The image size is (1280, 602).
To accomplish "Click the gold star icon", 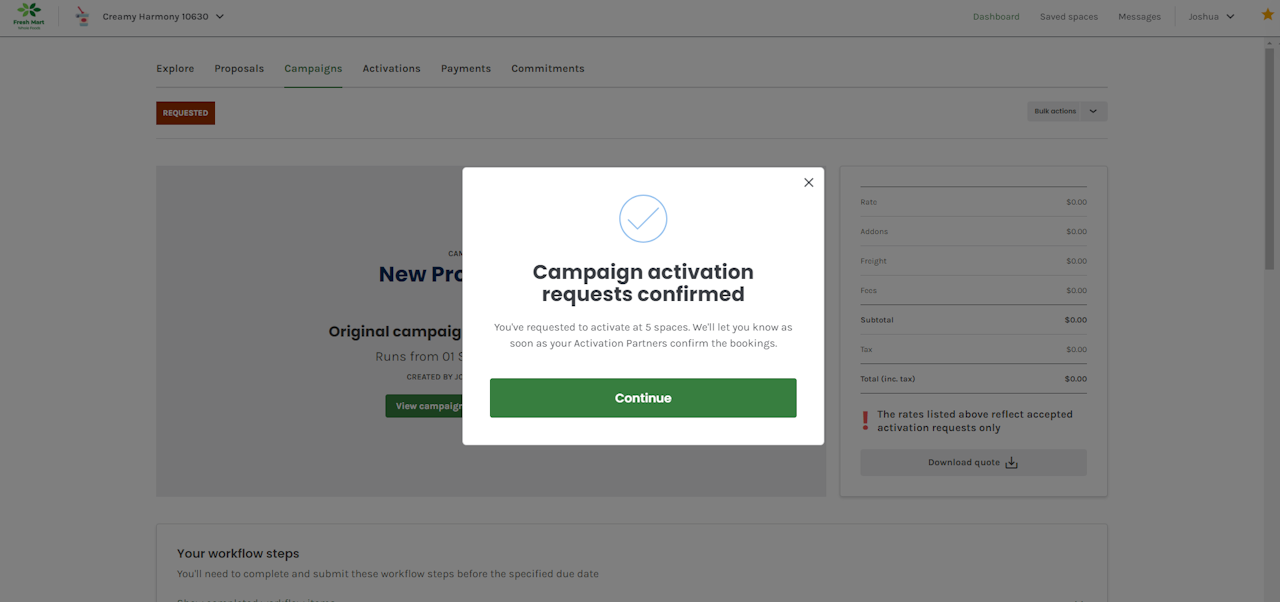I will (1267, 15).
